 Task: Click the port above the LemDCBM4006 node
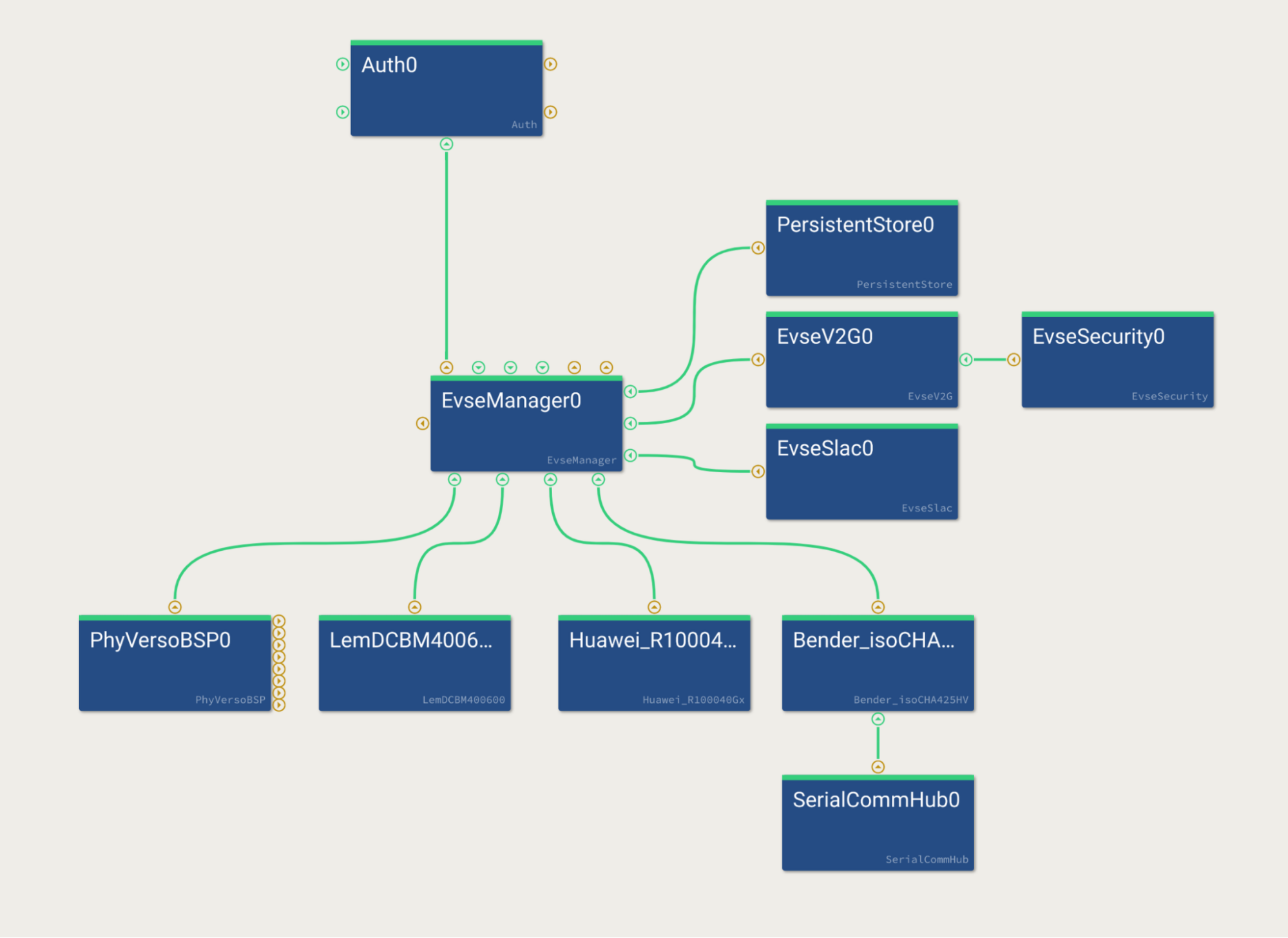click(415, 607)
